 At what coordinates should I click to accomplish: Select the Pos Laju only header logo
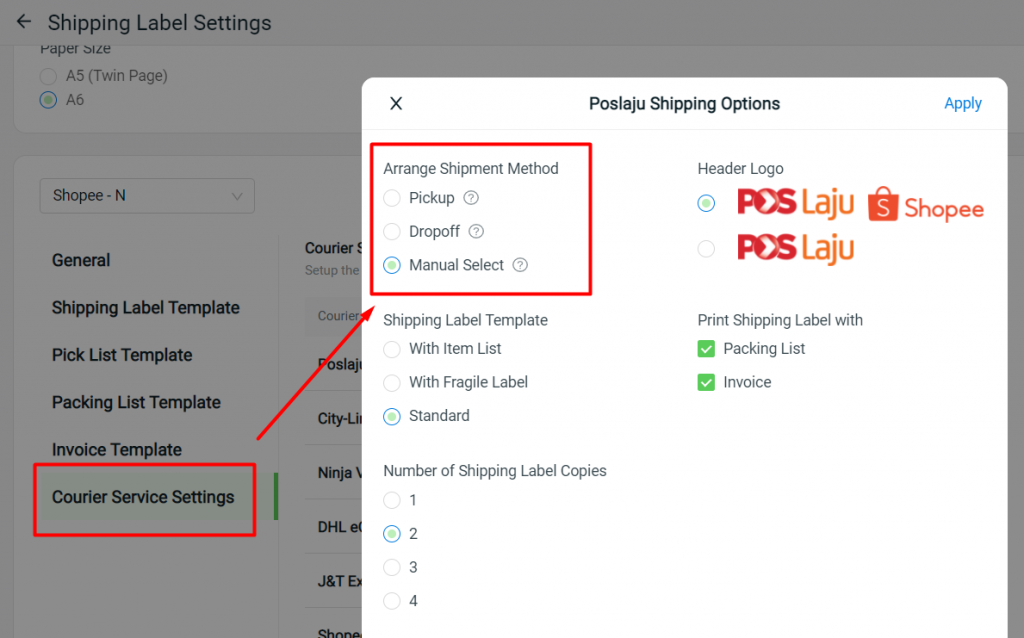tap(706, 248)
